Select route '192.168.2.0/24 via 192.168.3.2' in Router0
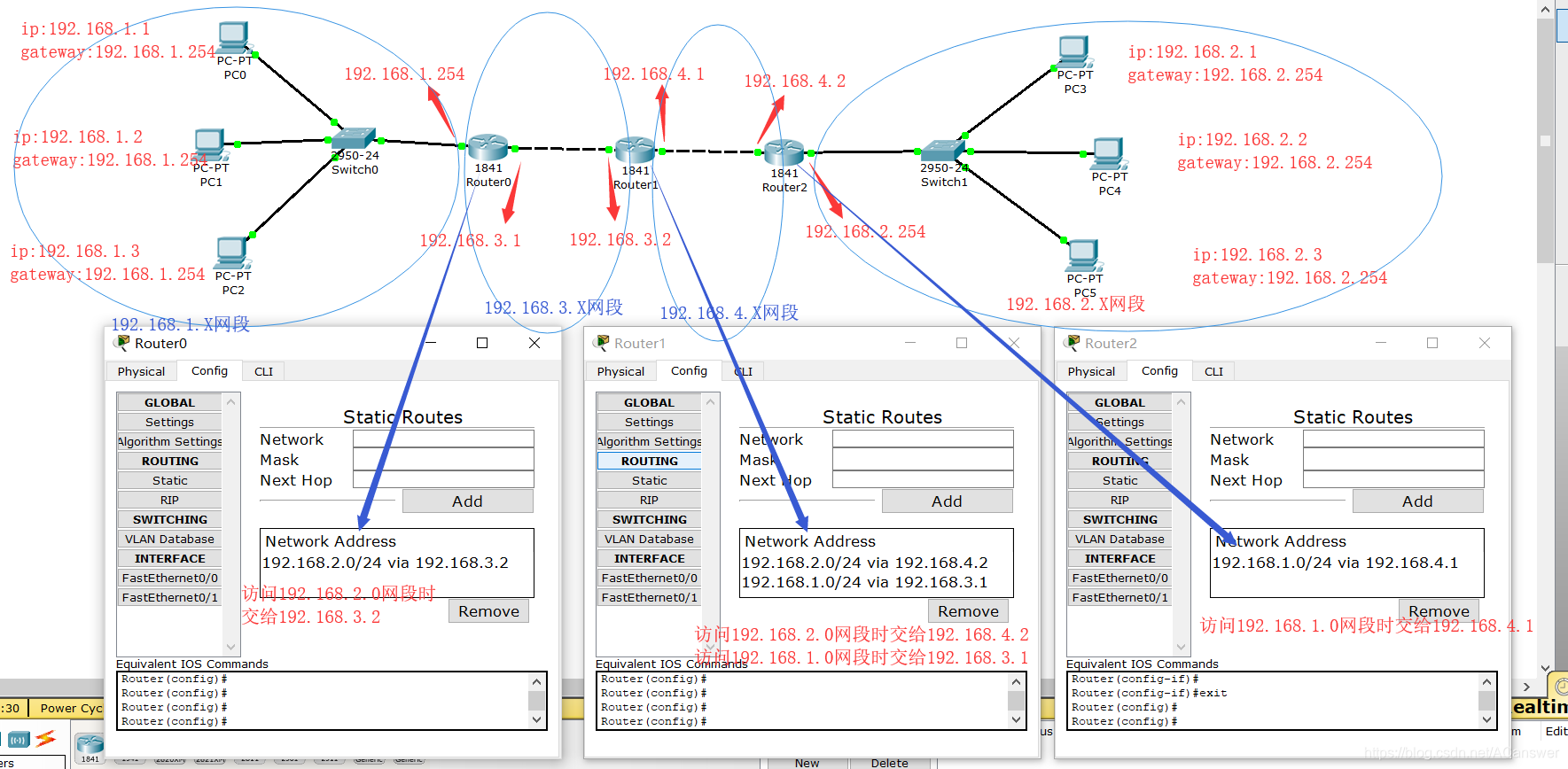Image resolution: width=1568 pixels, height=769 pixels. (x=386, y=563)
